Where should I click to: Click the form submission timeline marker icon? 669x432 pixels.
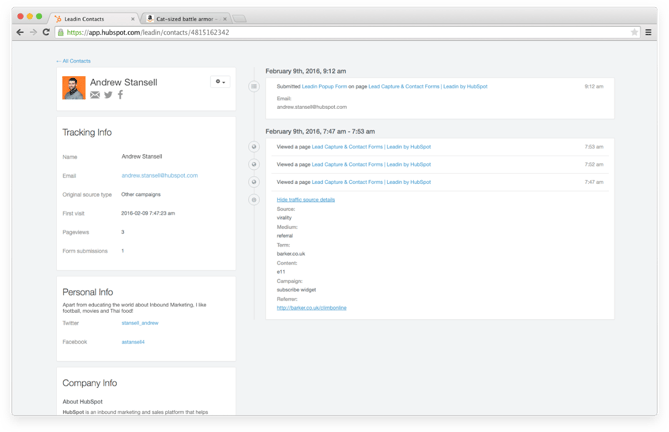pyautogui.click(x=254, y=87)
